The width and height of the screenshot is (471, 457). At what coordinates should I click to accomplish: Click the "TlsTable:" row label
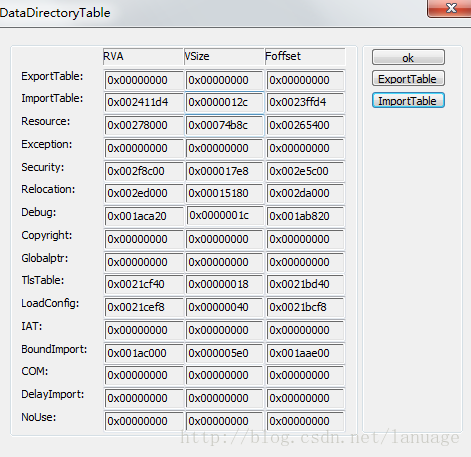pyautogui.click(x=43, y=280)
